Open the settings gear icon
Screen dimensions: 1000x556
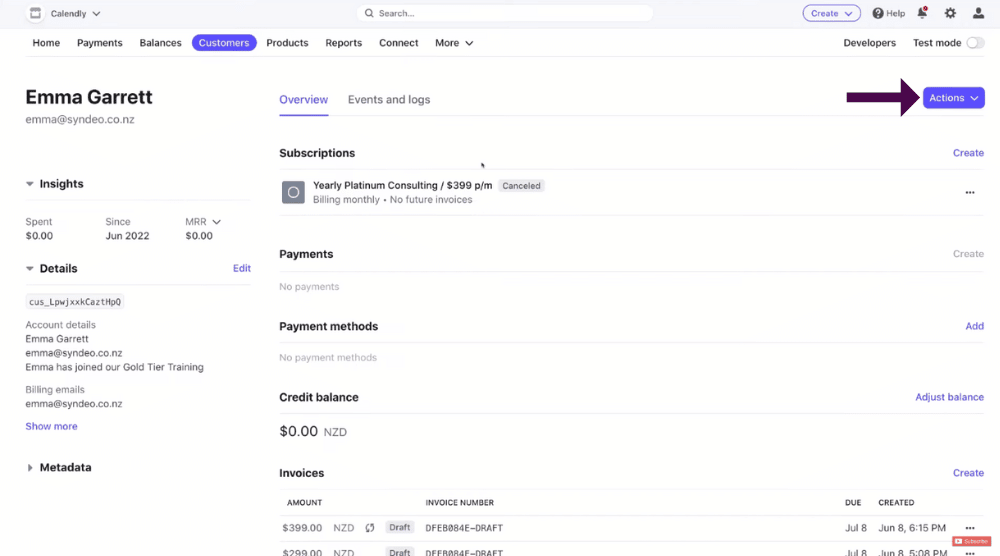coord(950,13)
